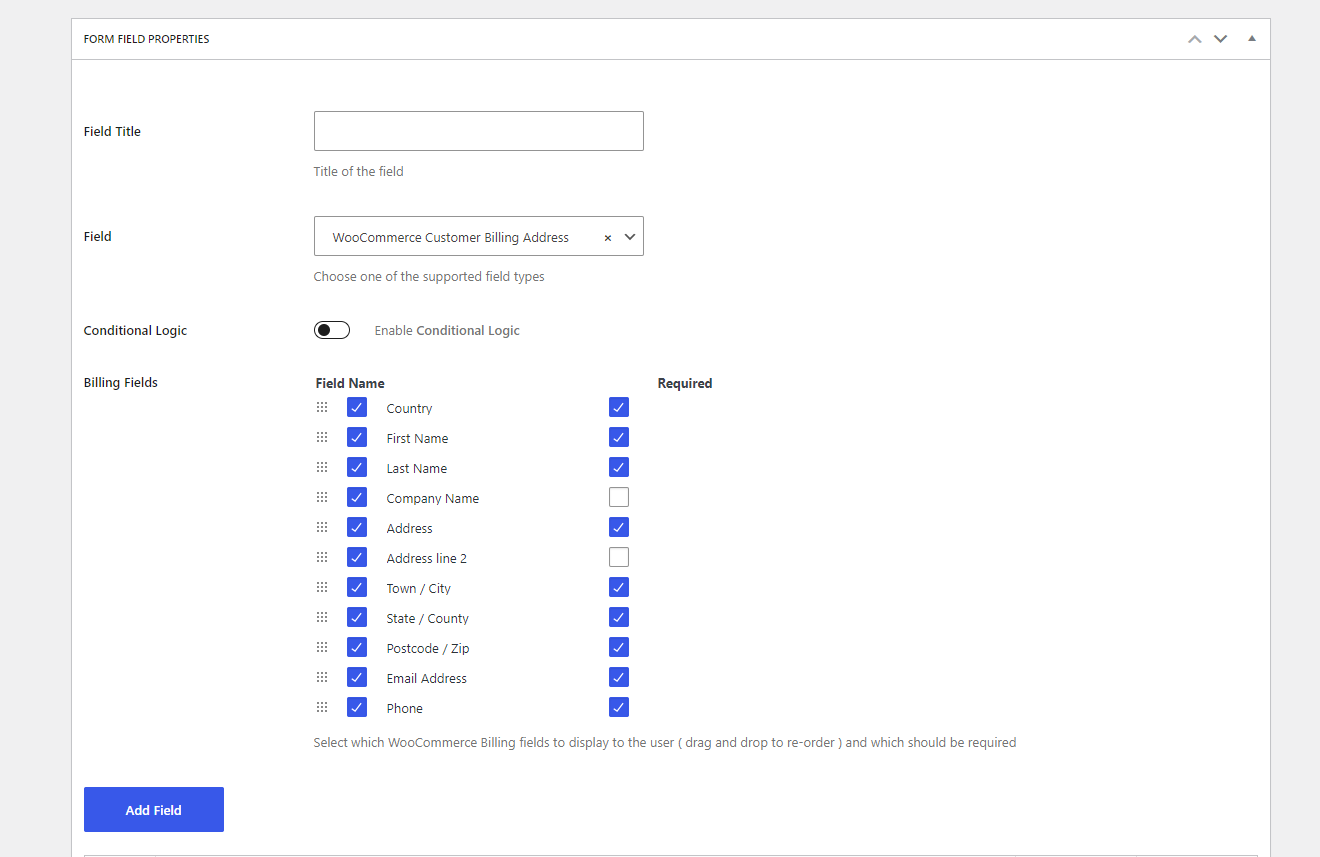
Task: Click the Address line 2 drag handle
Action: 322,557
